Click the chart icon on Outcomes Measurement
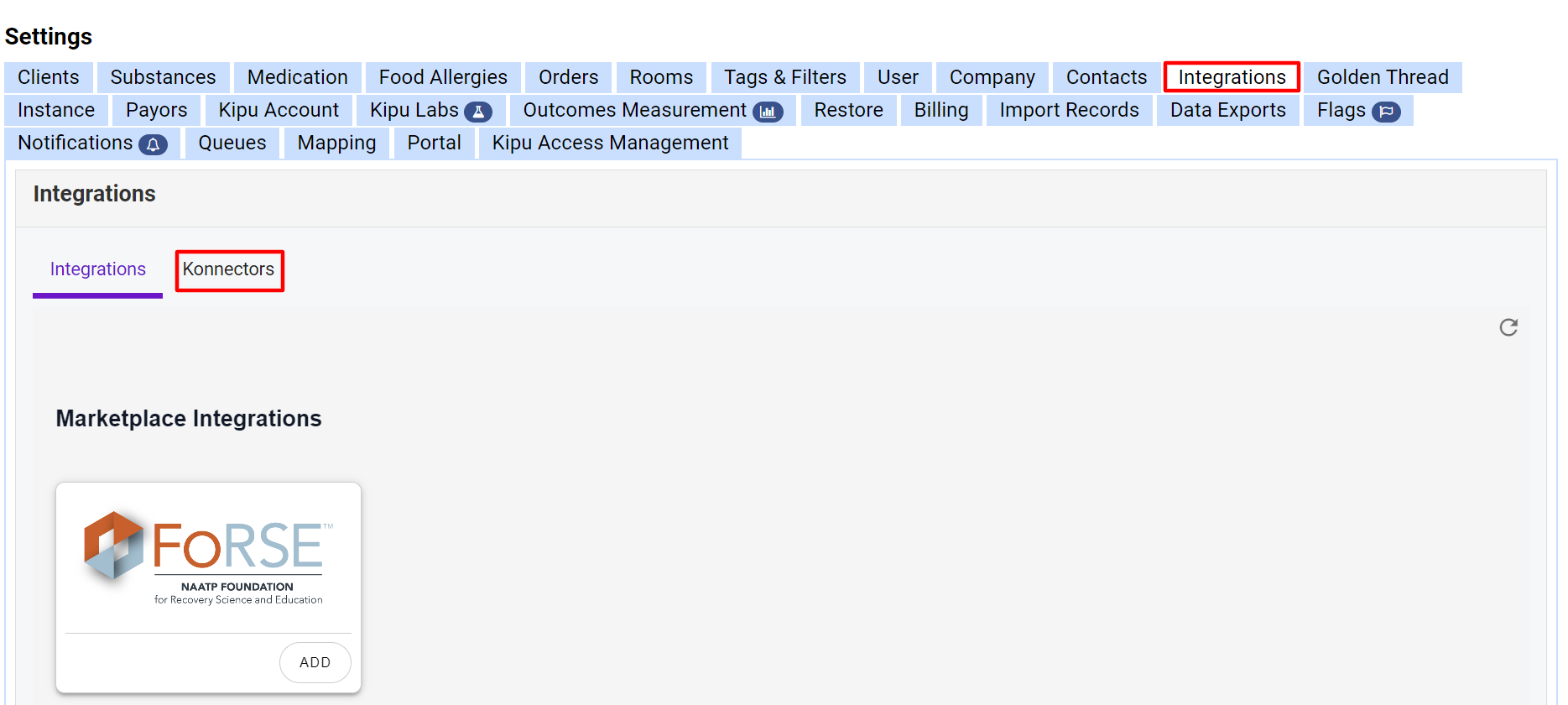 point(767,112)
